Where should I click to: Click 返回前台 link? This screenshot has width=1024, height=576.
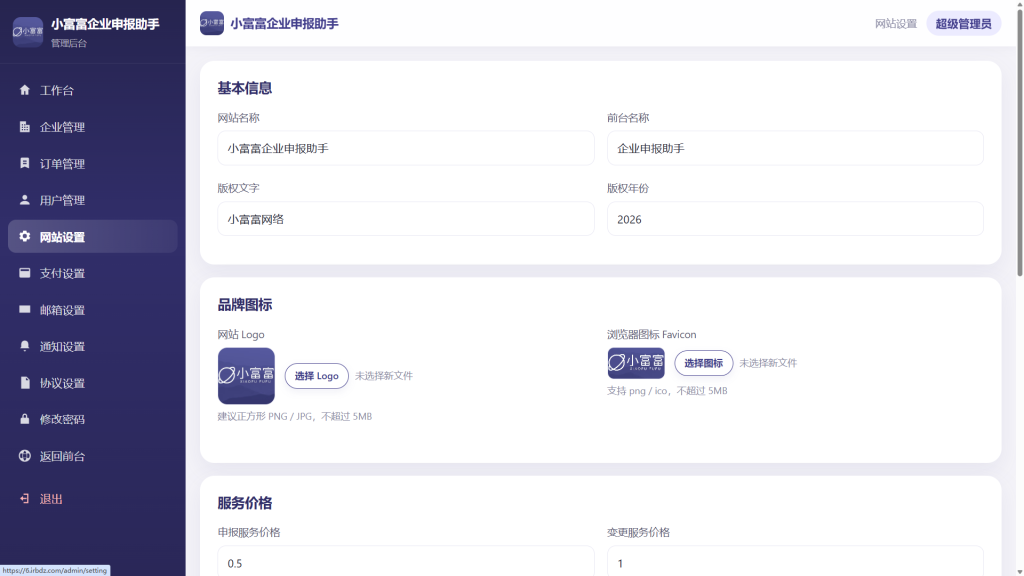pyautogui.click(x=93, y=456)
